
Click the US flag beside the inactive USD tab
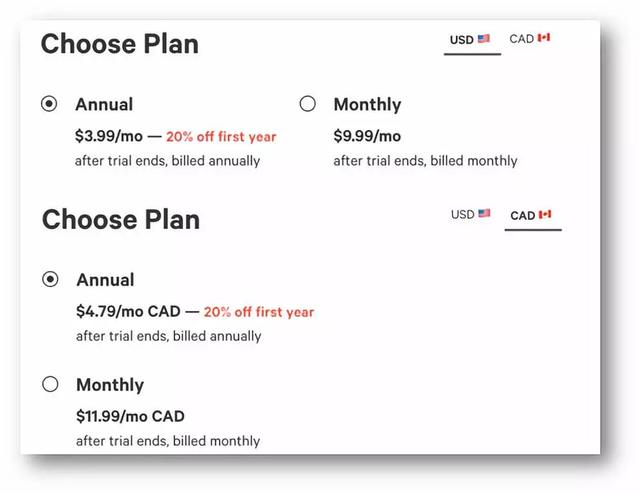click(485, 214)
